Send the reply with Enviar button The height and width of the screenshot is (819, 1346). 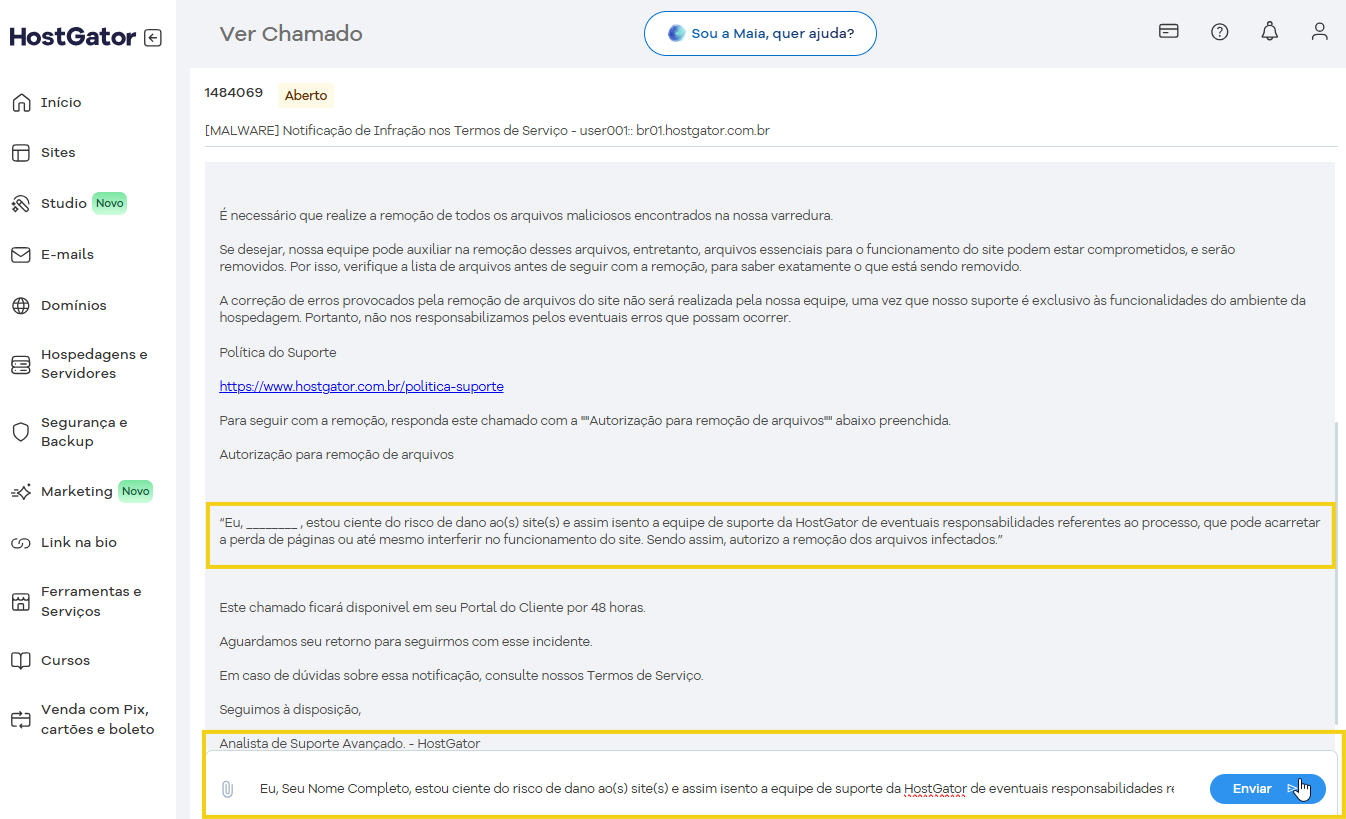coord(1267,789)
